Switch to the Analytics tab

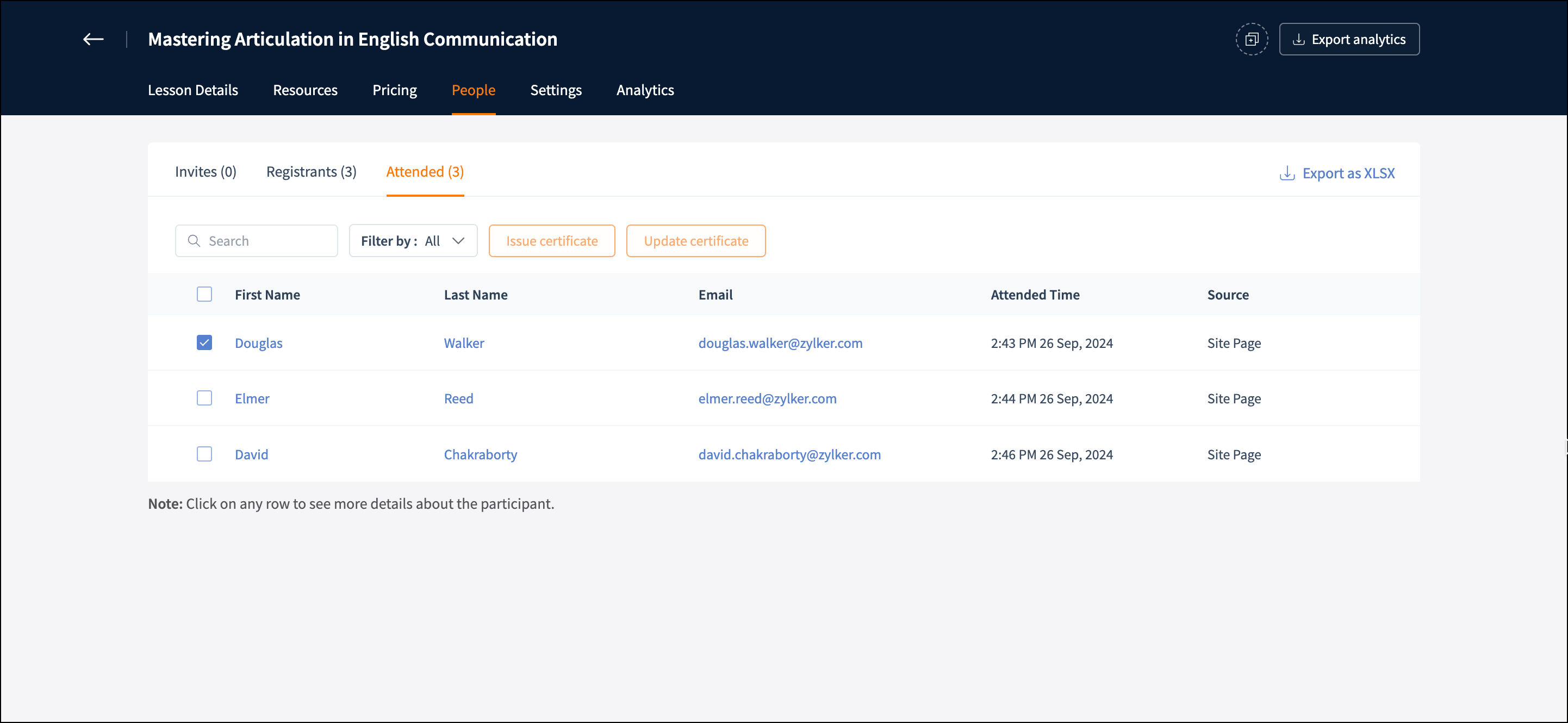pos(645,90)
